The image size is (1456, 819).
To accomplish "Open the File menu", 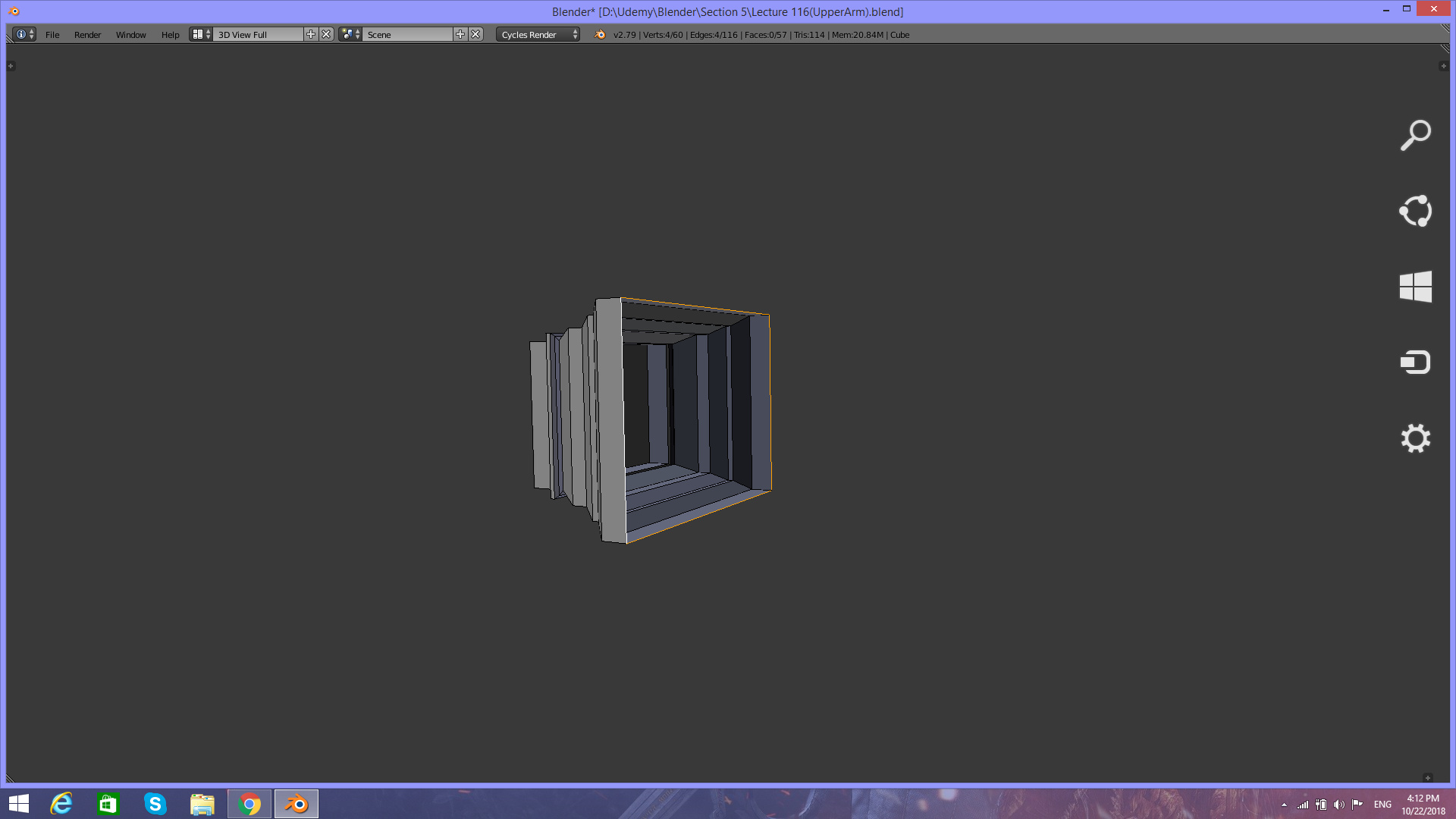I will click(52, 35).
